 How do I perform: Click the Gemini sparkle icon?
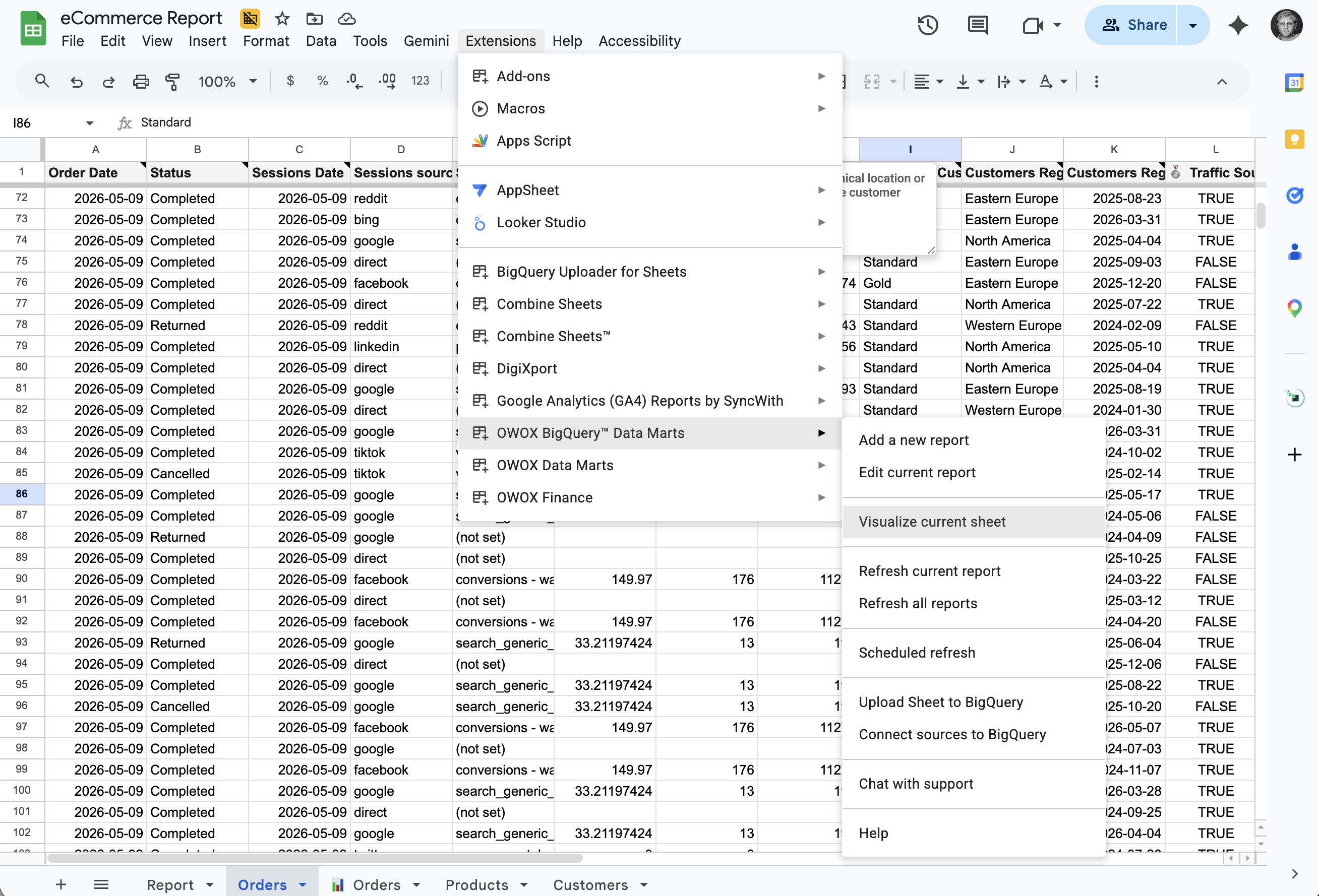1238,25
